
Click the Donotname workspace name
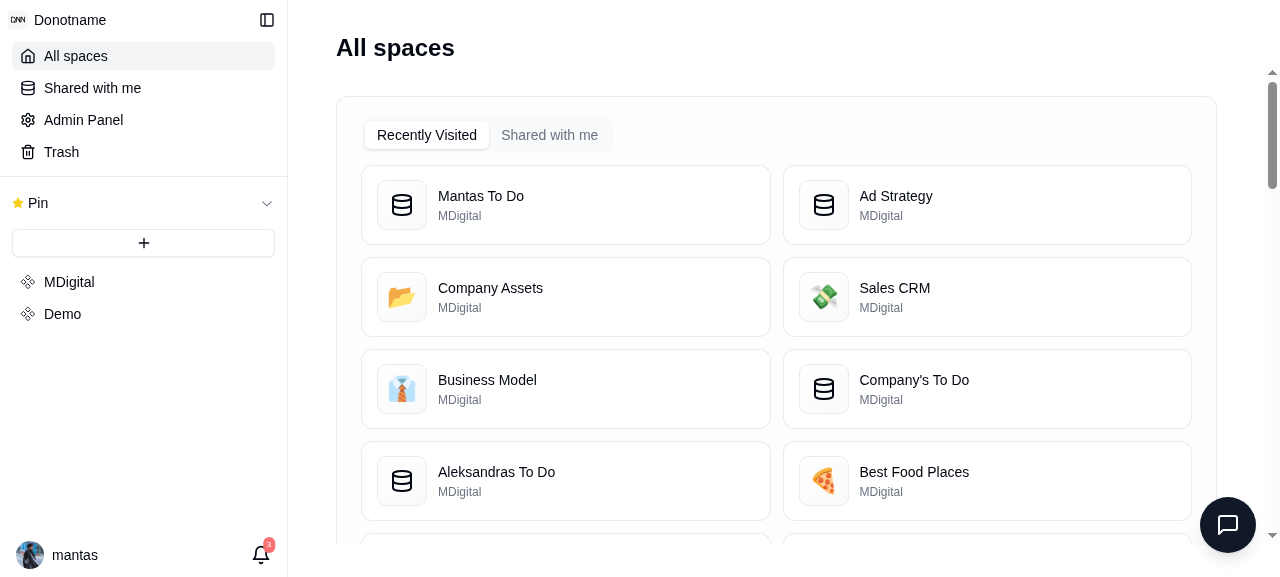tap(70, 20)
